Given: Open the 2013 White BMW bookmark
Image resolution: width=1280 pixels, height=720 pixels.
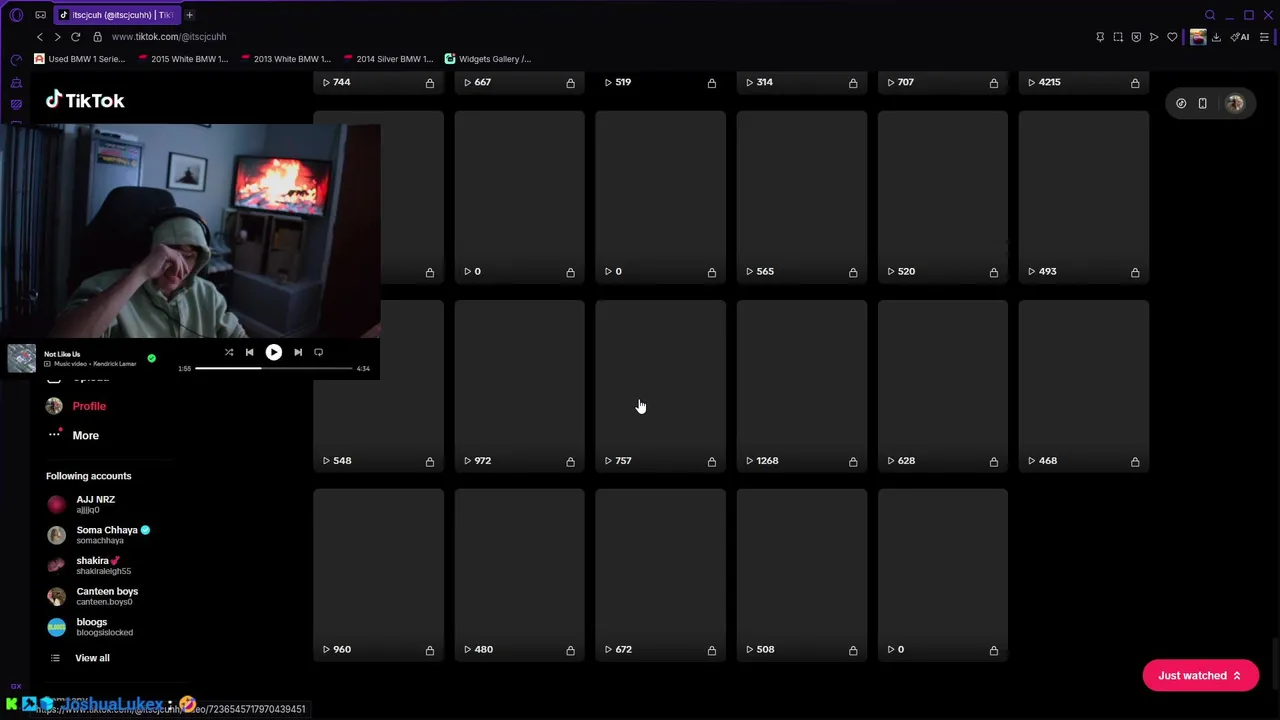Looking at the screenshot, I should coord(286,59).
